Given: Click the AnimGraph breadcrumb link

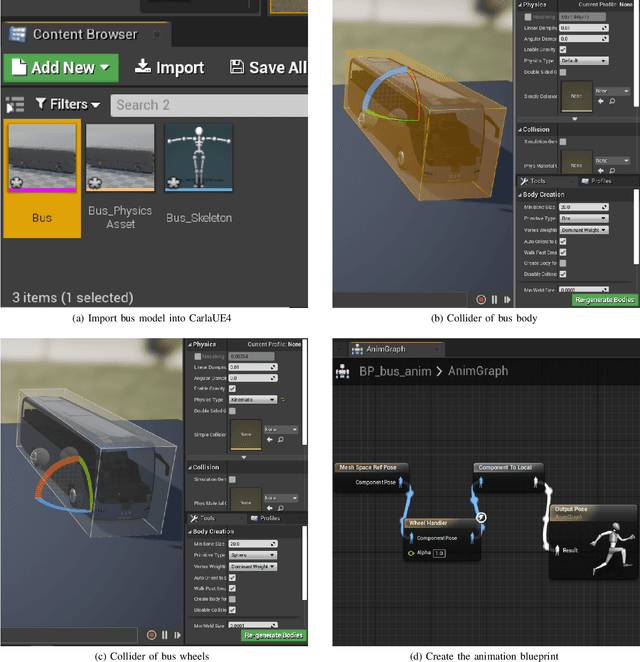Looking at the screenshot, I should click(478, 372).
